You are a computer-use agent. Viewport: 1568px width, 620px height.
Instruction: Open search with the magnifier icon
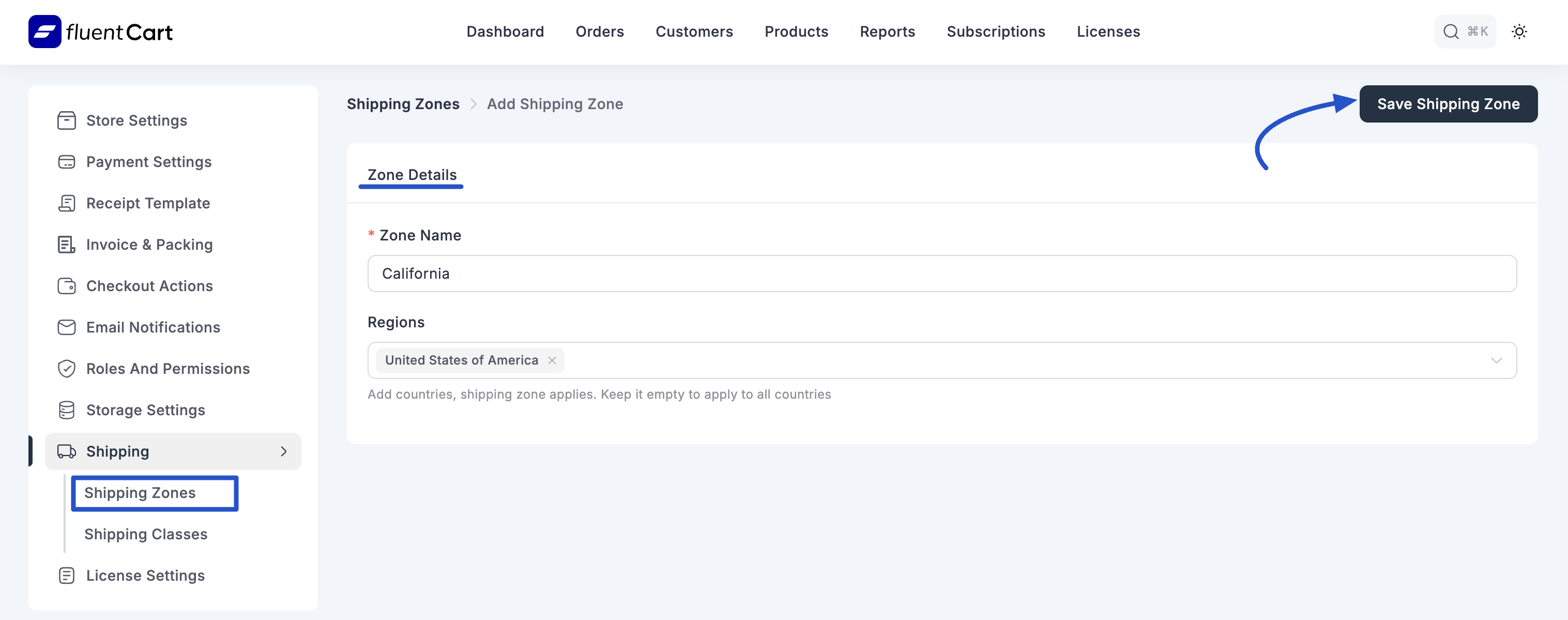click(1452, 31)
